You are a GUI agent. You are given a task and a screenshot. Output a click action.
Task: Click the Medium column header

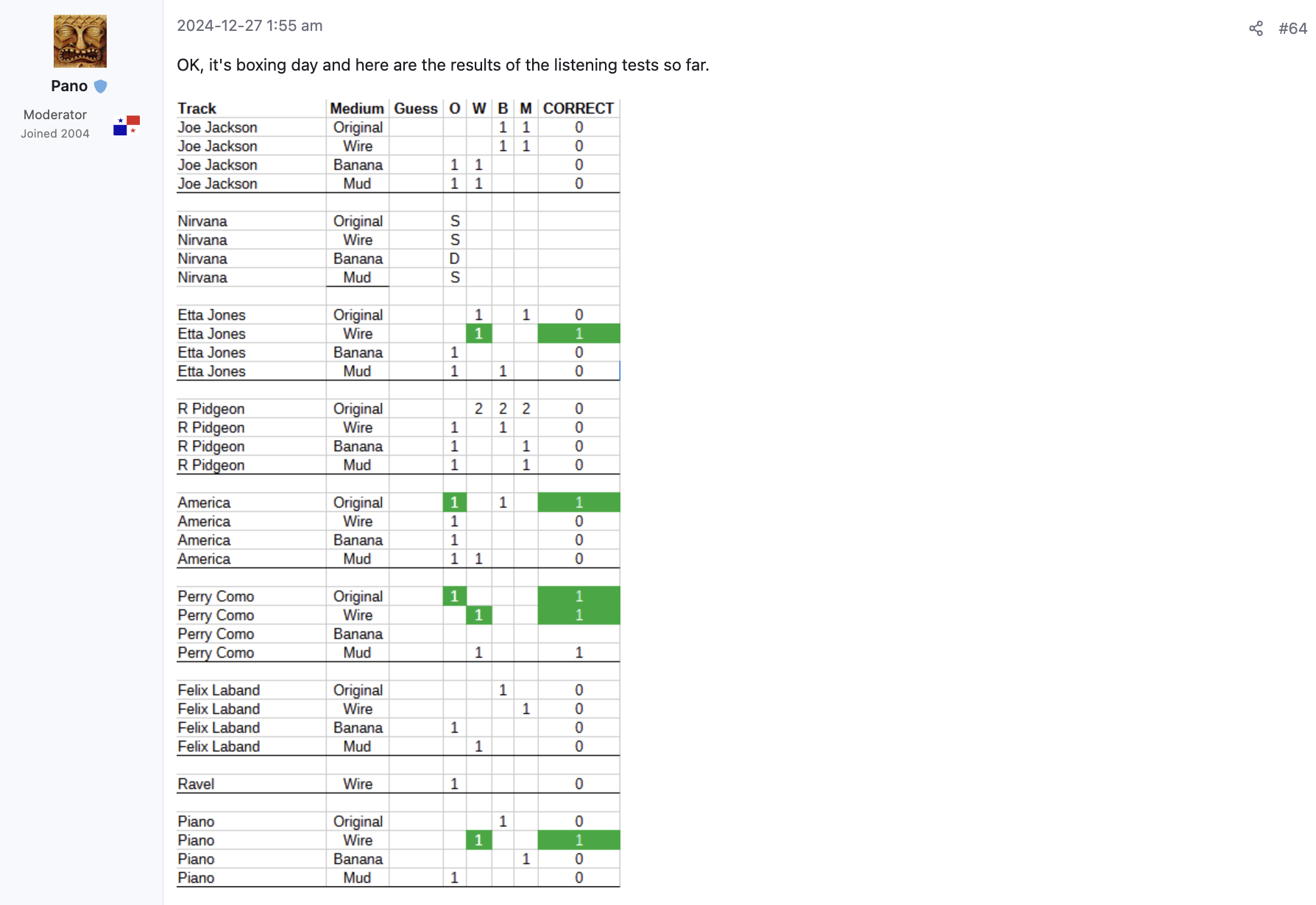click(x=357, y=109)
